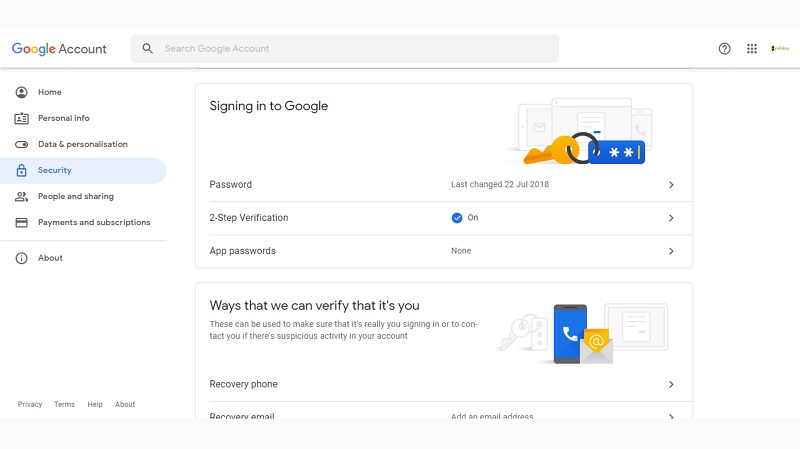Open the Google apps grid icon

pos(752,48)
